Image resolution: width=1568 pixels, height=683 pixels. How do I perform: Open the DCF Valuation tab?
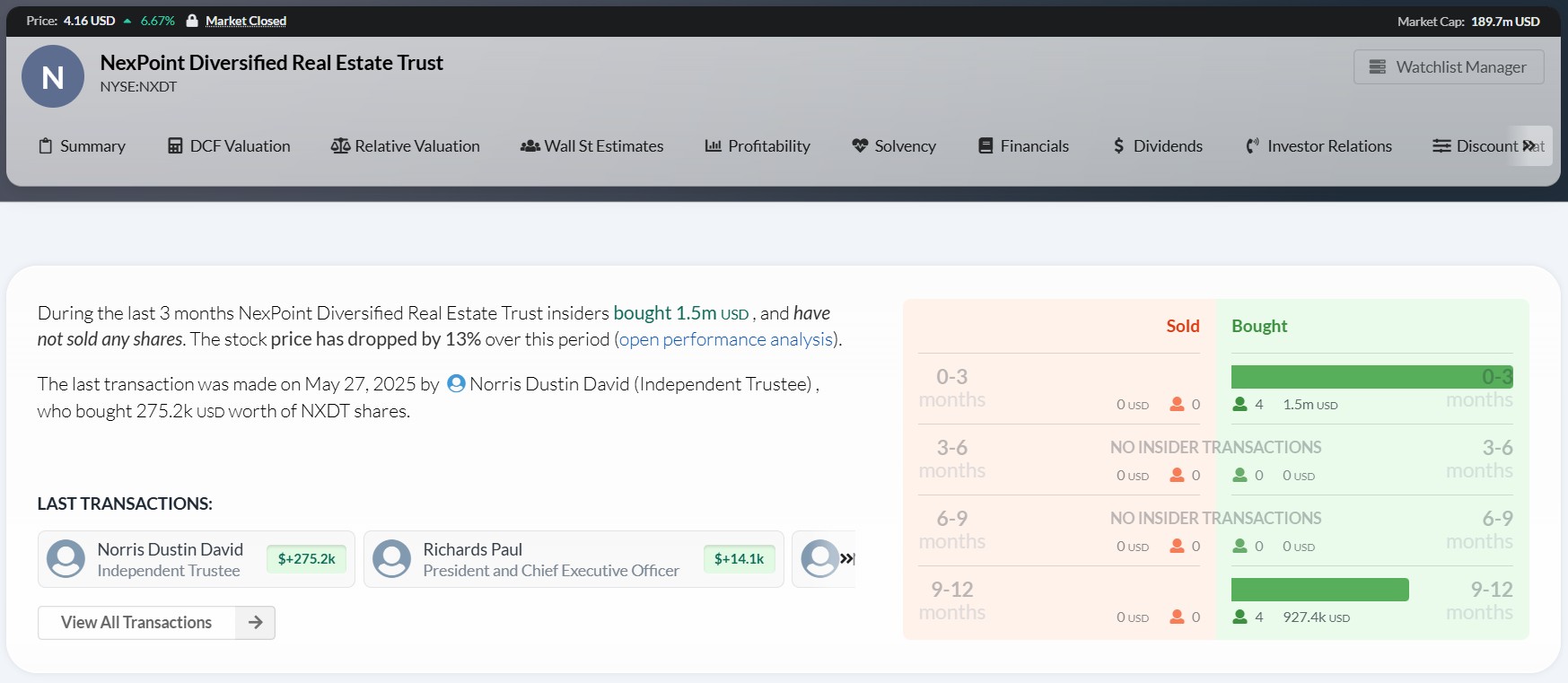(229, 146)
